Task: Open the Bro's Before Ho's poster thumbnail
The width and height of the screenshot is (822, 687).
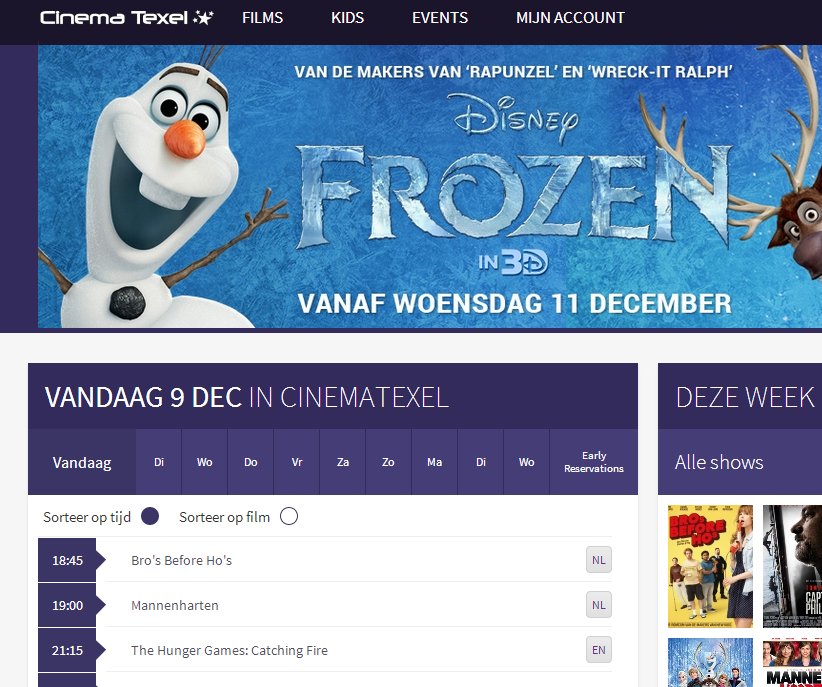Action: click(x=710, y=566)
